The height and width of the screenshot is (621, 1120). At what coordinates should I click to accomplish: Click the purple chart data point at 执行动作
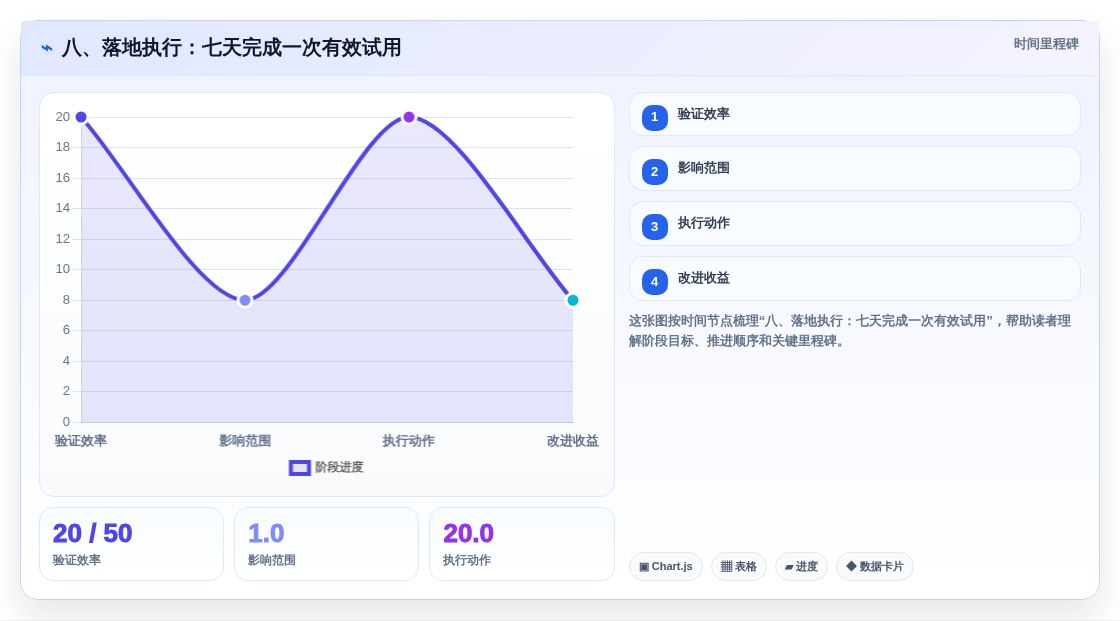409,117
